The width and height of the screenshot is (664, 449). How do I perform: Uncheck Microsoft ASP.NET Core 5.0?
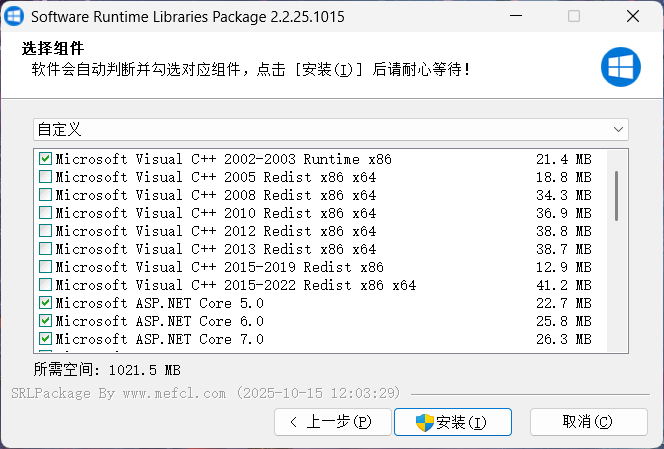pyautogui.click(x=45, y=303)
